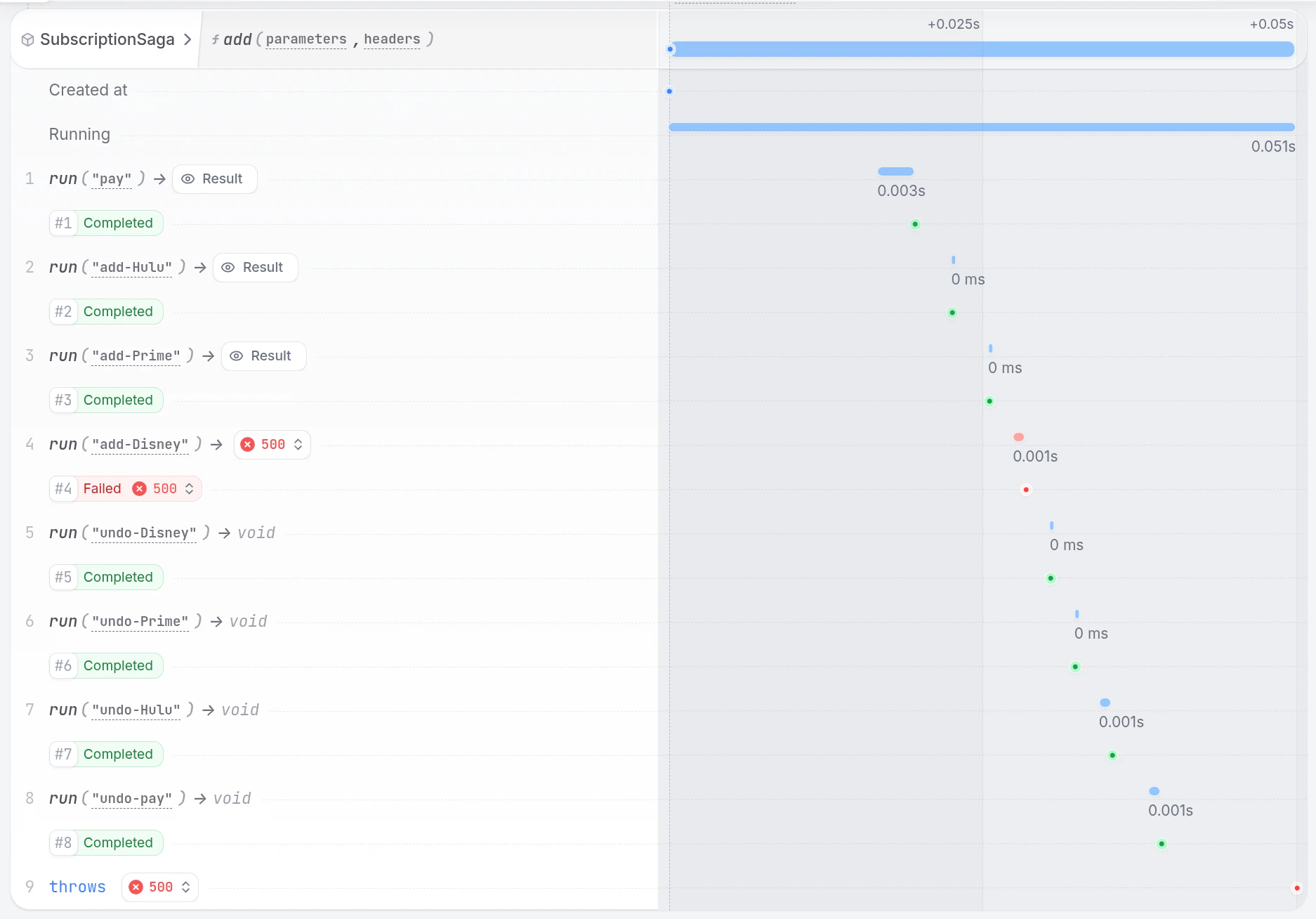This screenshot has width=1316, height=919.
Task: Click the #7 Completed green timeline dot
Action: click(x=1112, y=755)
